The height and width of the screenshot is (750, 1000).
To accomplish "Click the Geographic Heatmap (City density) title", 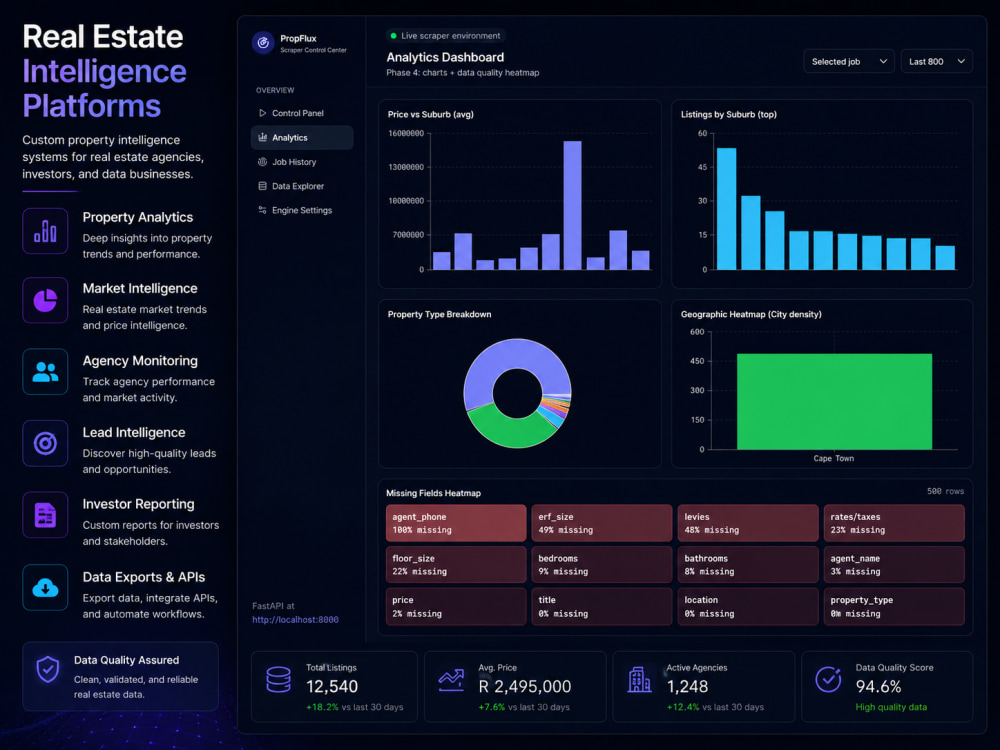I will point(751,314).
